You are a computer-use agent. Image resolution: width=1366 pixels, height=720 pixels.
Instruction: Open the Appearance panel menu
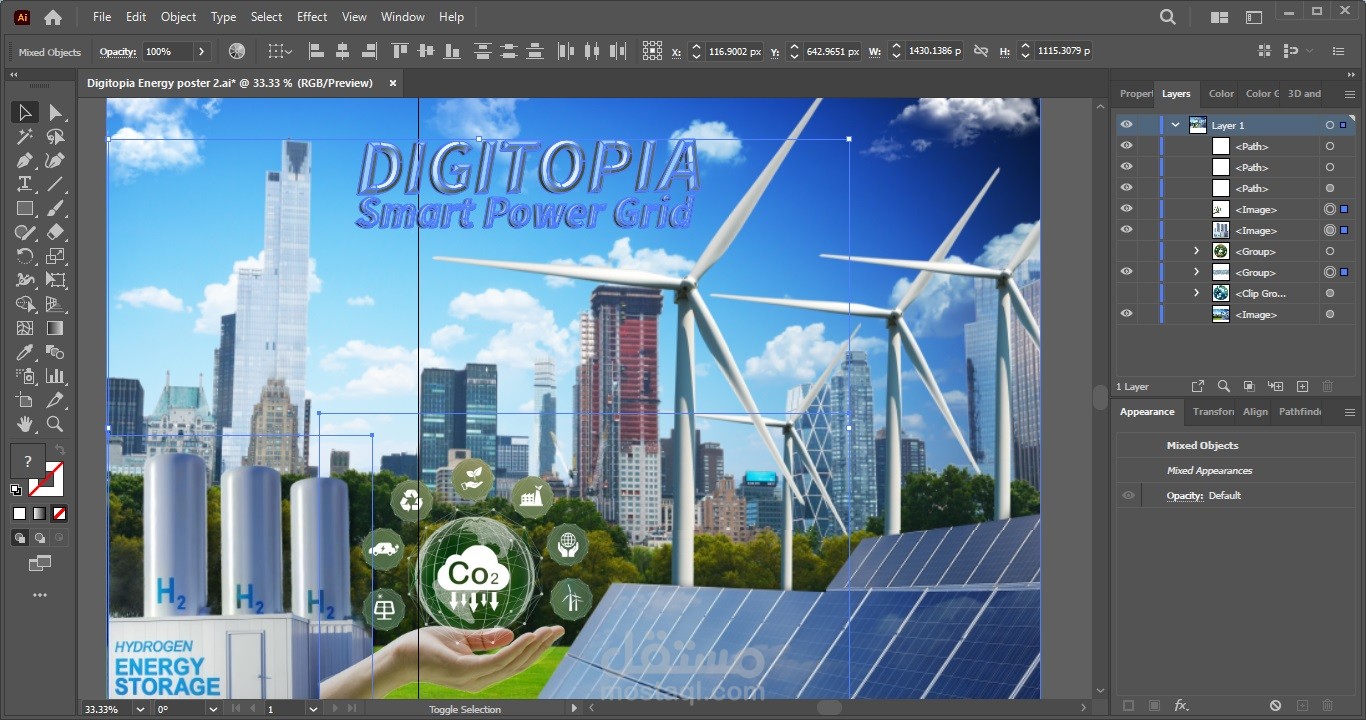(1349, 412)
